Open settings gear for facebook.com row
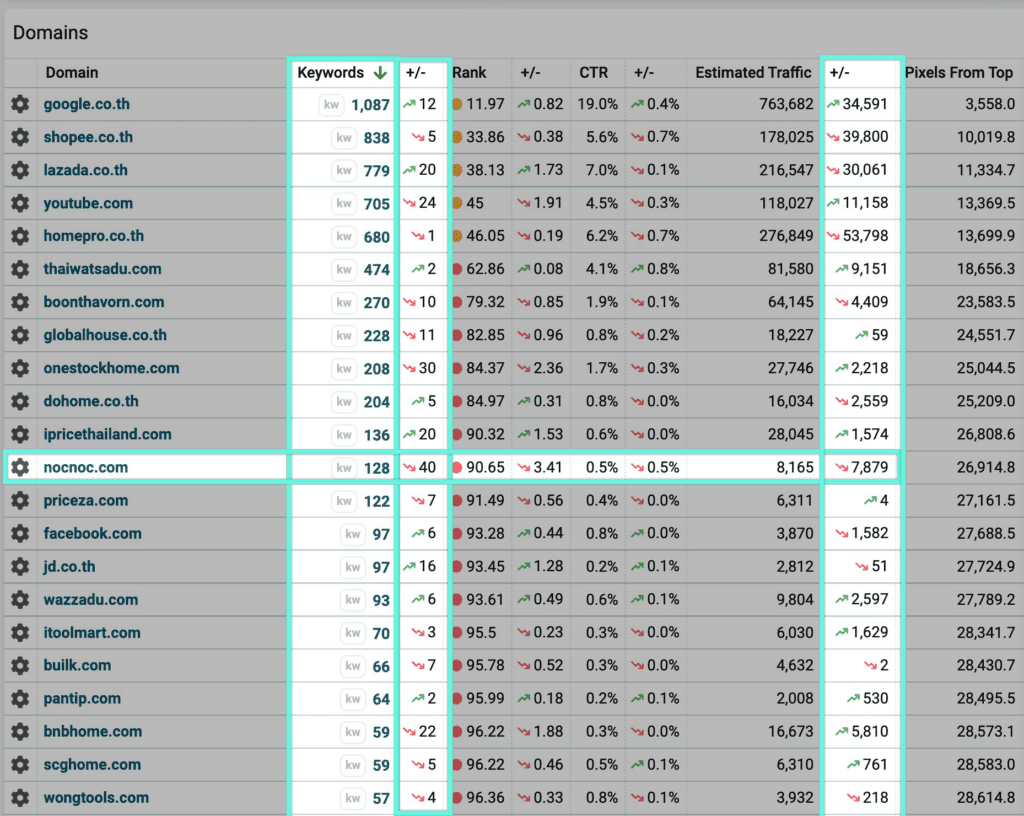1024x816 pixels. point(20,533)
